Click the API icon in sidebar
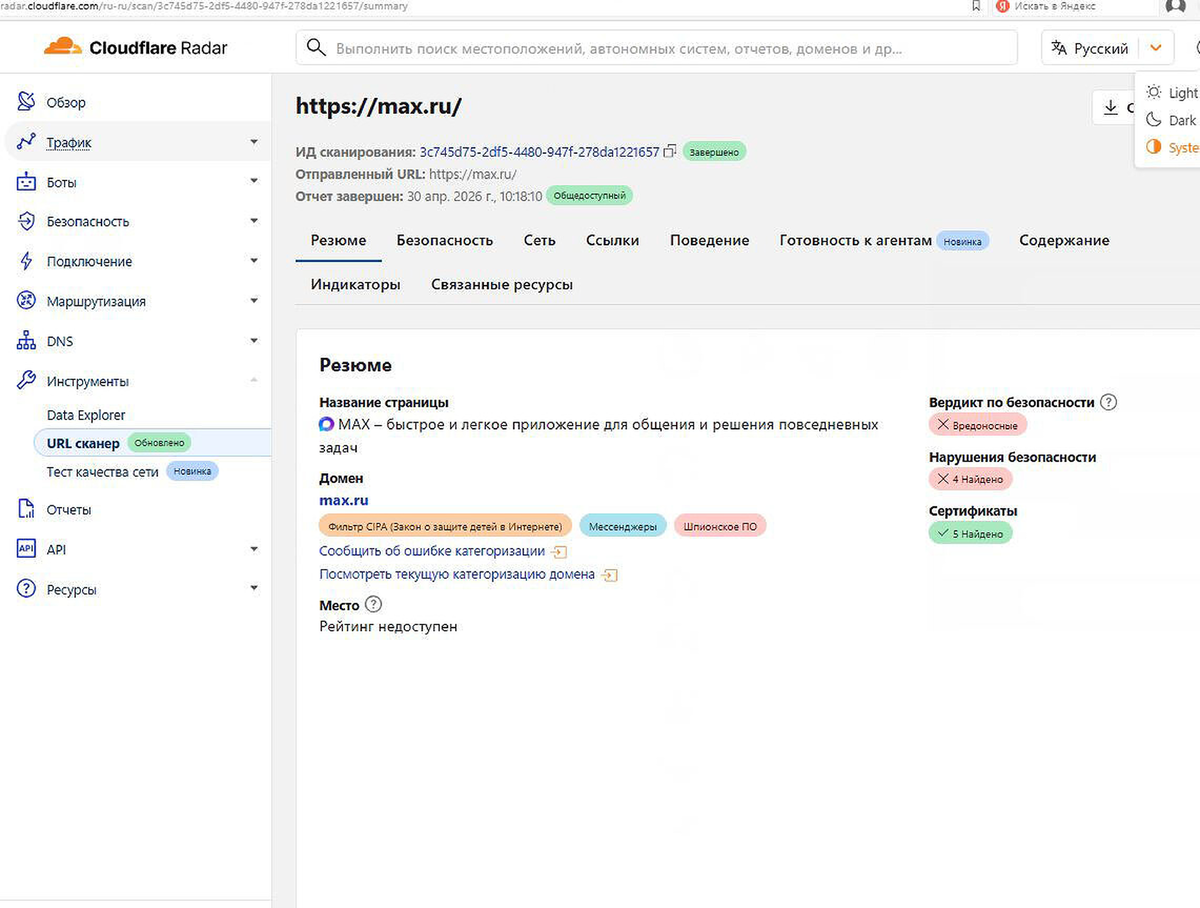 tap(27, 549)
